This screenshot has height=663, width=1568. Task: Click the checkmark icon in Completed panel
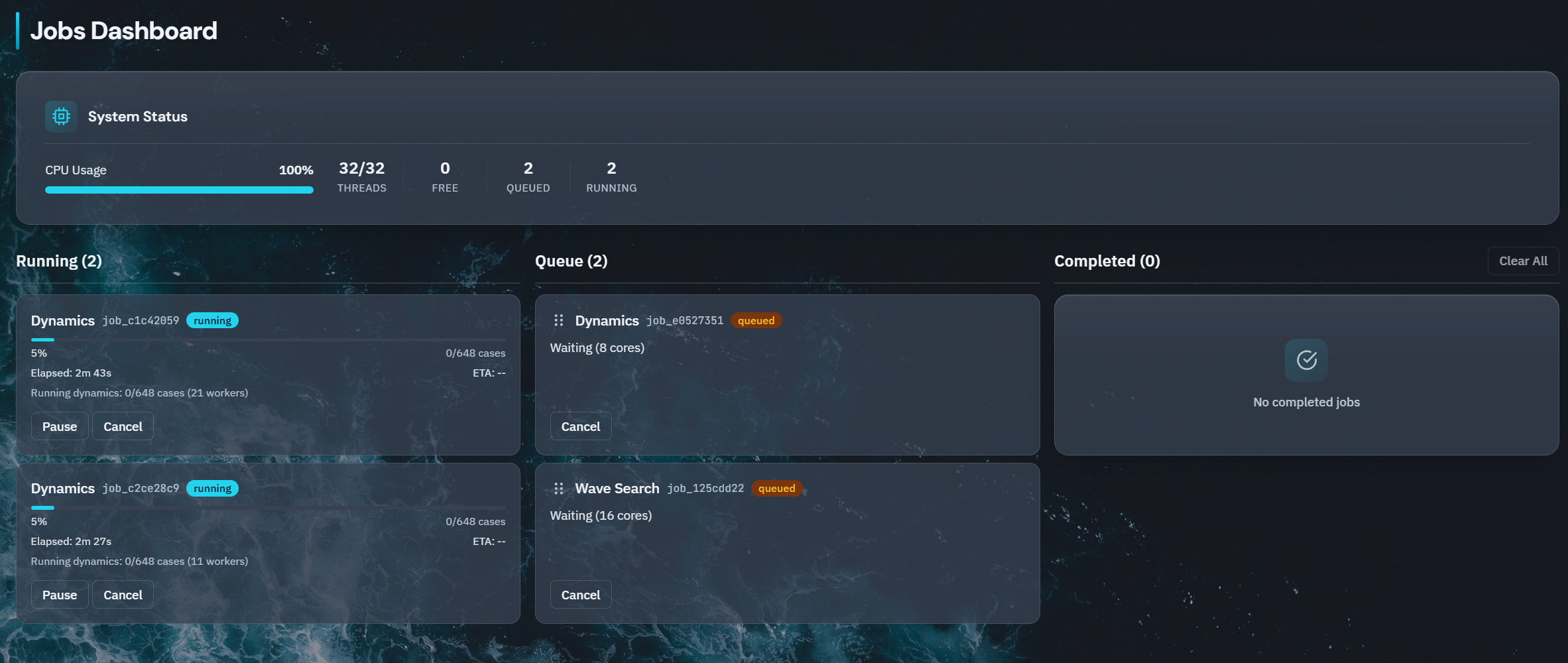click(x=1305, y=360)
